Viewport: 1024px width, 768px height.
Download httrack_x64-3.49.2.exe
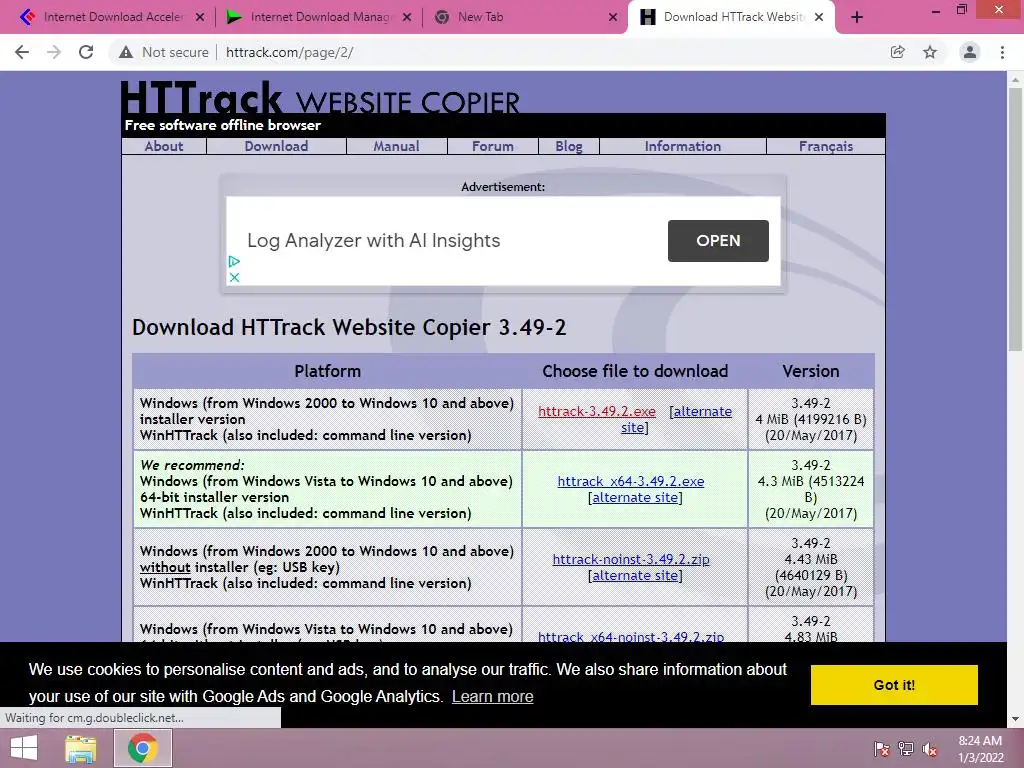[x=631, y=481]
